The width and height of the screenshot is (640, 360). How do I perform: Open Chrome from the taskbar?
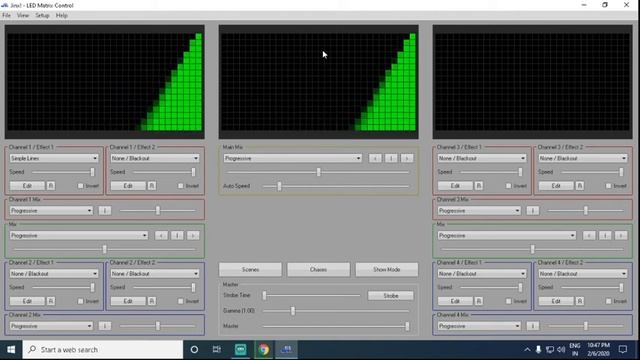pyautogui.click(x=264, y=350)
